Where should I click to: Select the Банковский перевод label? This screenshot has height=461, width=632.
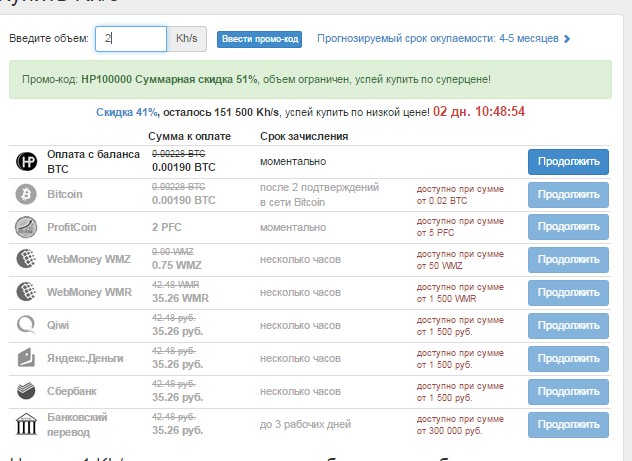77,424
